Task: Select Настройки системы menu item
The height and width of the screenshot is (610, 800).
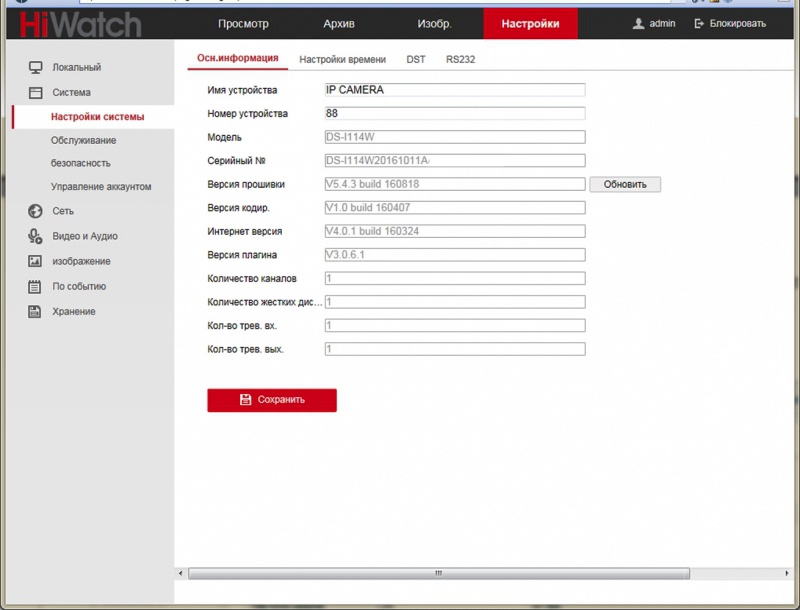Action: pos(97,117)
